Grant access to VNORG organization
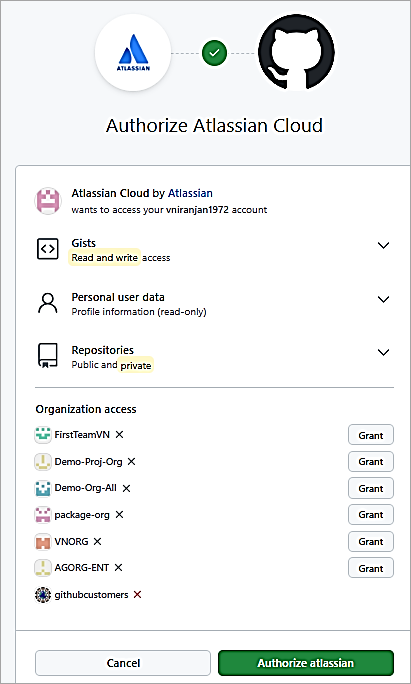Viewport: 411px width, 684px height. (371, 541)
